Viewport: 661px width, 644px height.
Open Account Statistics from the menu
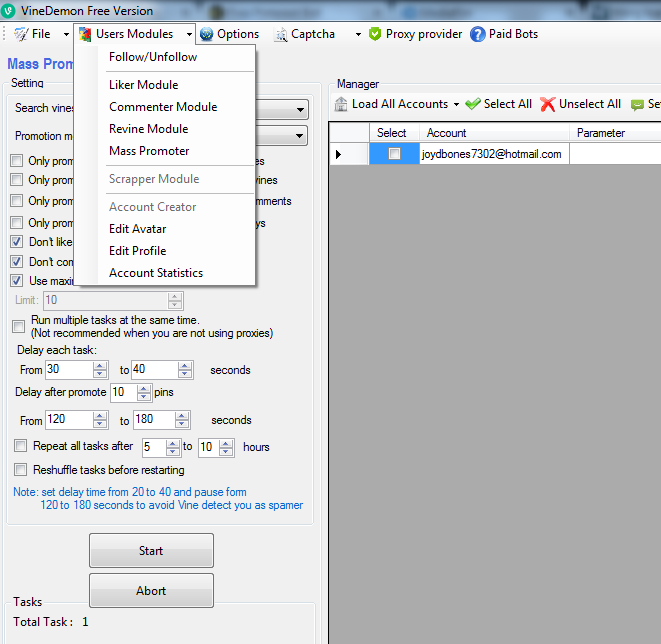pyautogui.click(x=156, y=273)
